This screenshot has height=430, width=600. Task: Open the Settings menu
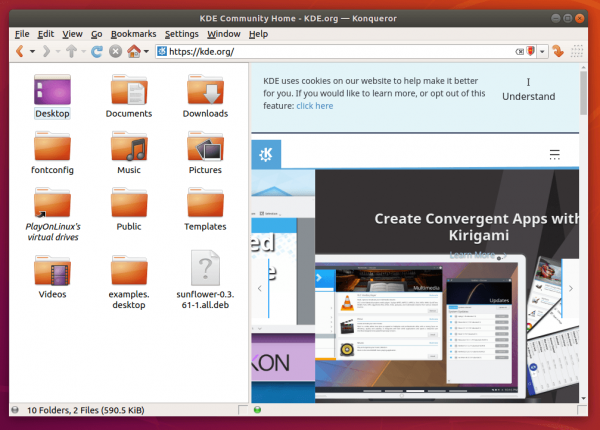(x=181, y=34)
